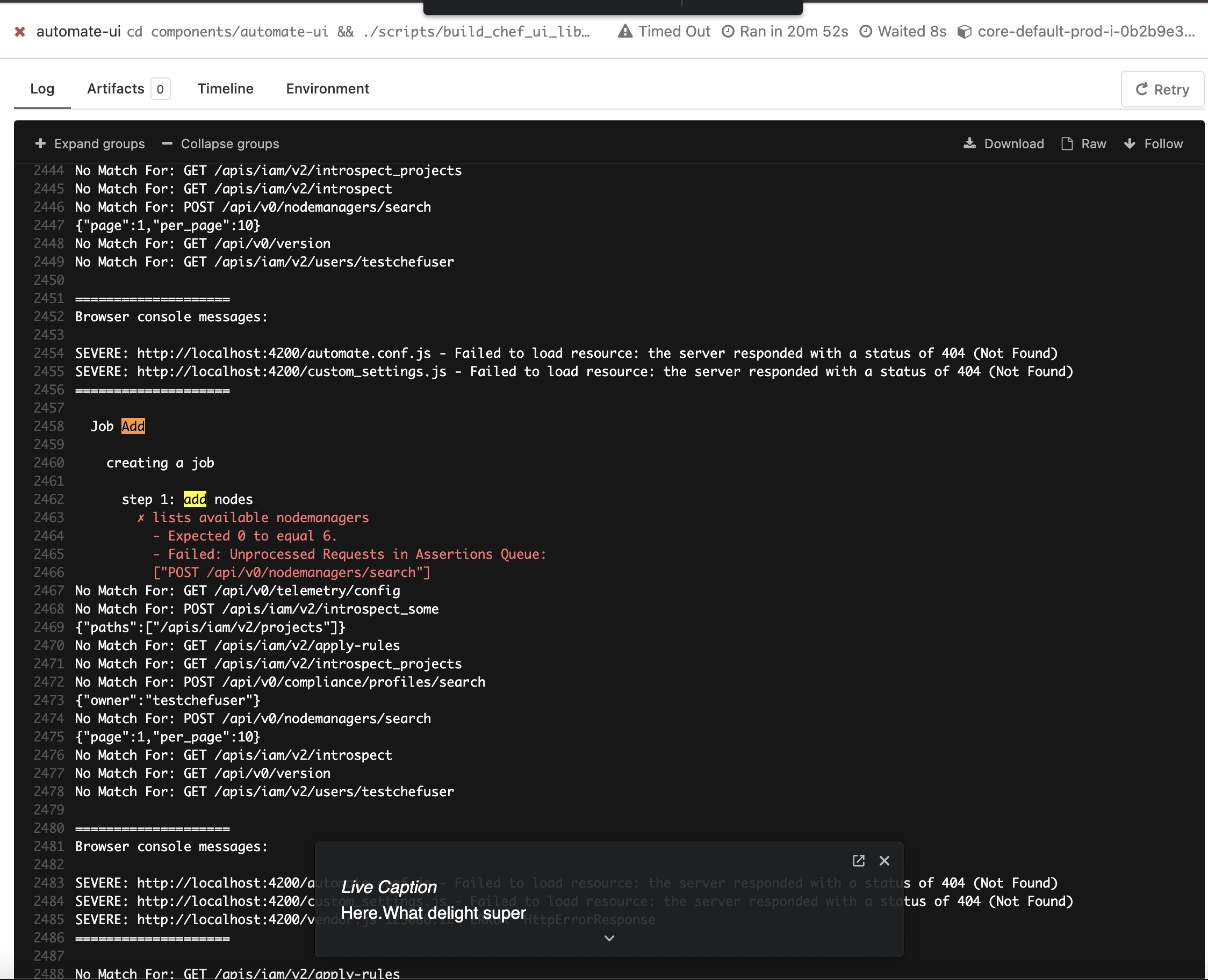The image size is (1208, 980).
Task: Open the Environment tab
Action: click(x=327, y=89)
